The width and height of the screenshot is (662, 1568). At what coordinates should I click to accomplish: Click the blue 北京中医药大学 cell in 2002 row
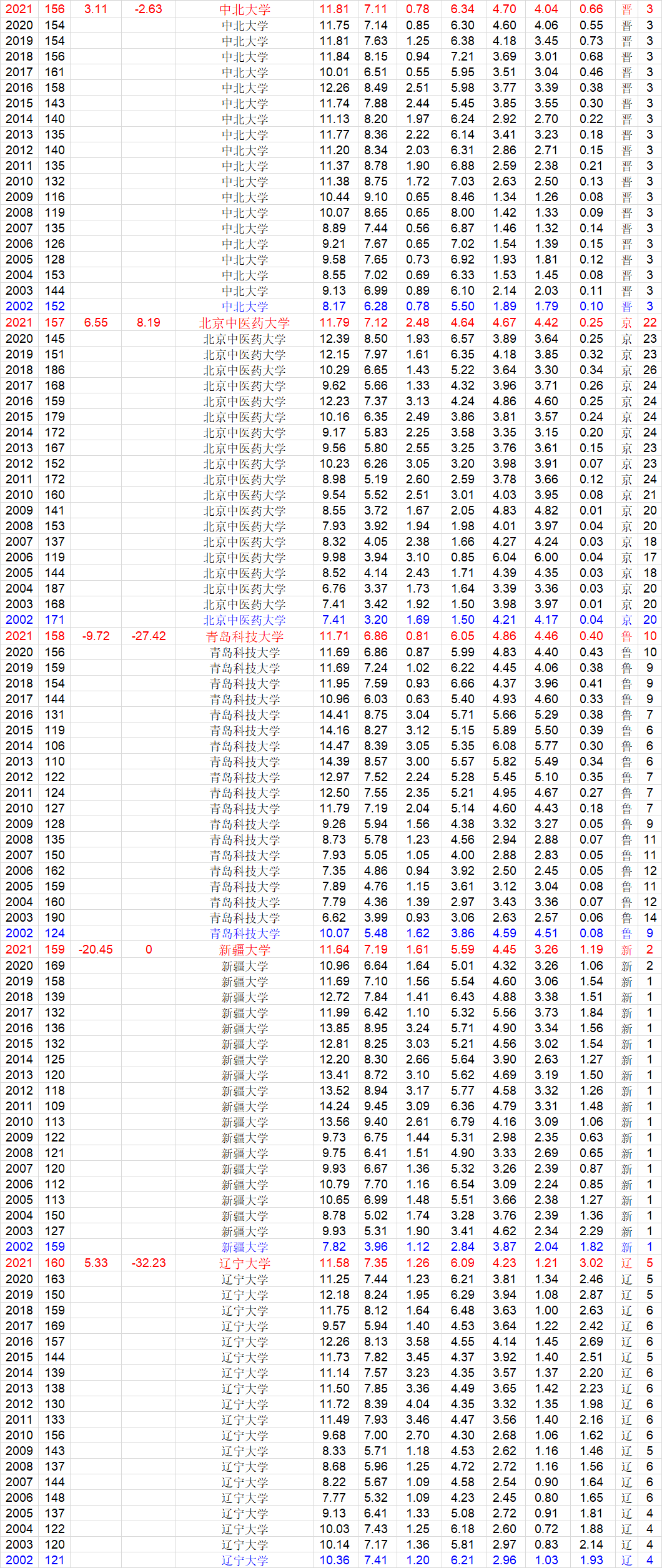(x=245, y=620)
